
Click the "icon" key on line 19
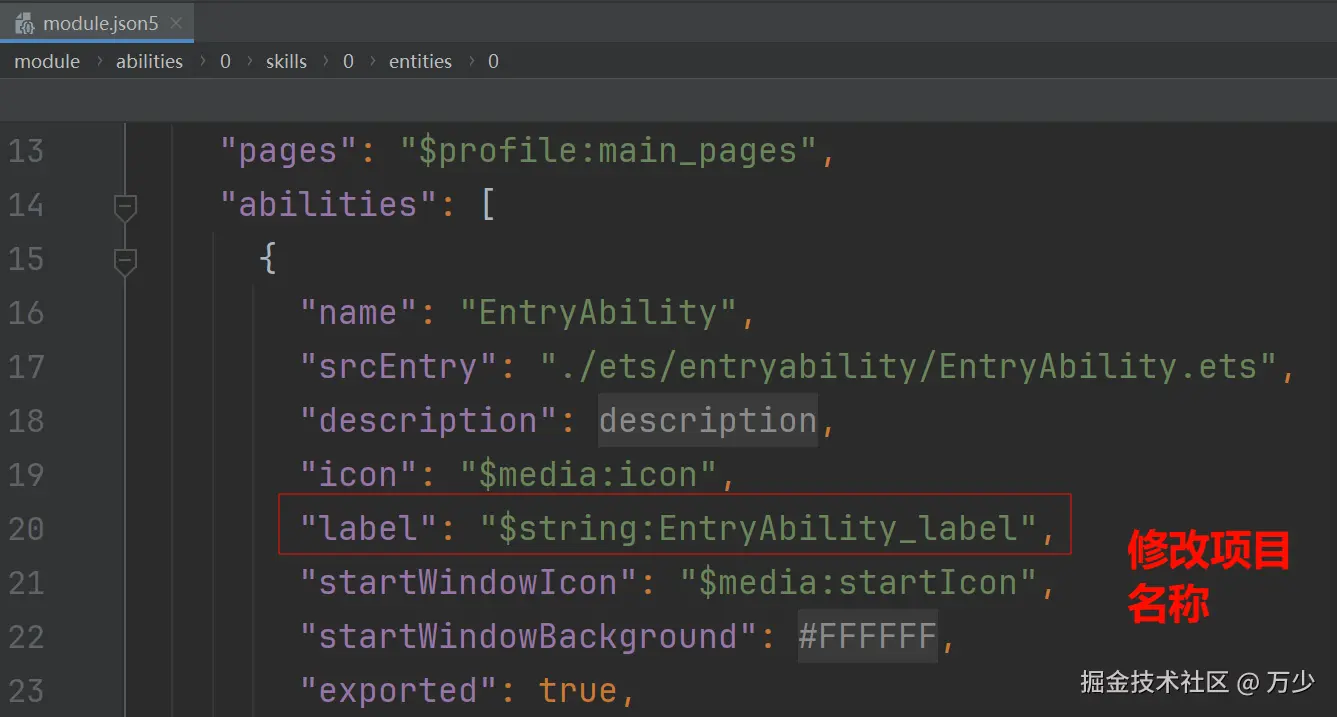tap(359, 475)
